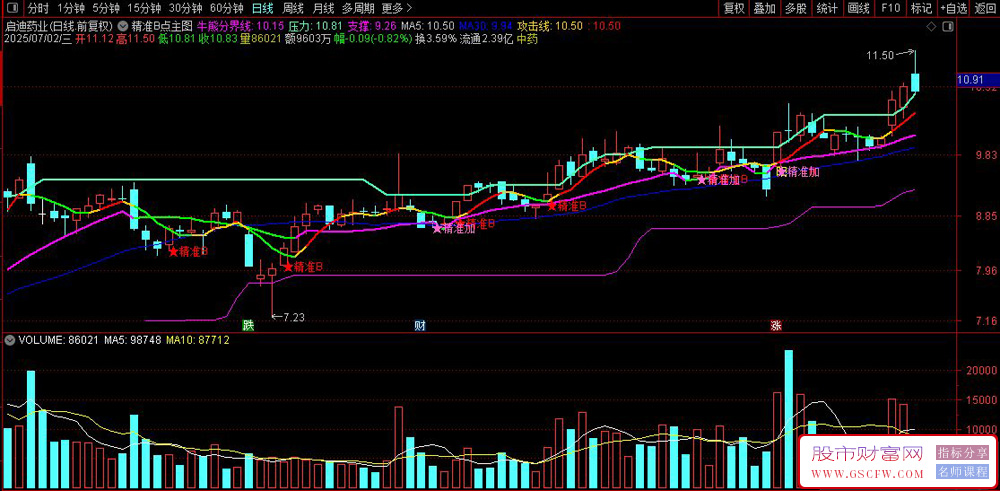Toggle the right side panel icon
The width and height of the screenshot is (1000, 491).
tap(947, 27)
